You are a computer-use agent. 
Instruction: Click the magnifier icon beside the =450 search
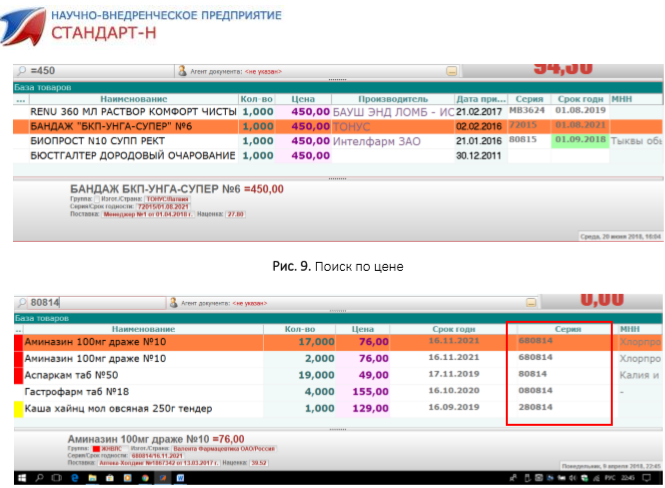coord(22,70)
